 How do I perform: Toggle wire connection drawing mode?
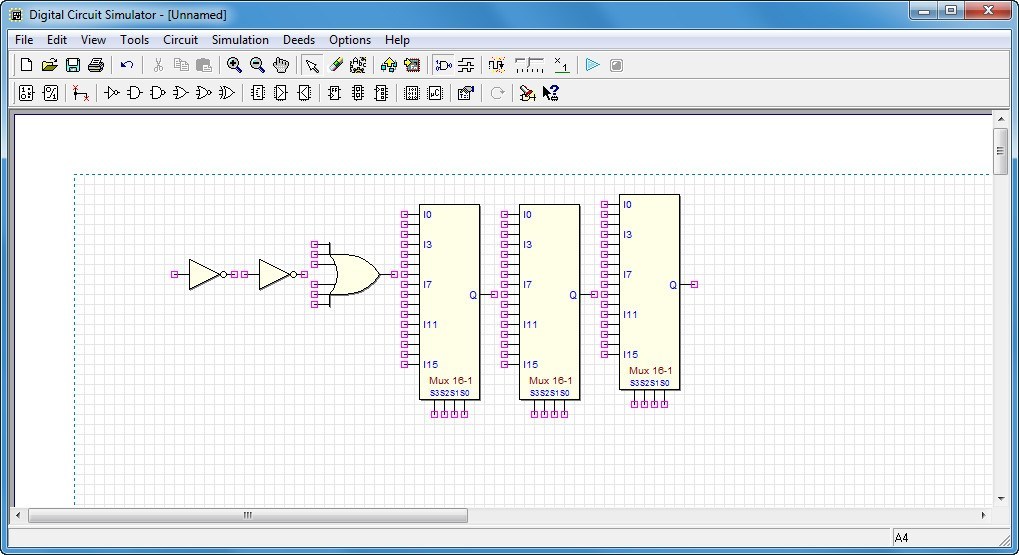click(x=467, y=65)
